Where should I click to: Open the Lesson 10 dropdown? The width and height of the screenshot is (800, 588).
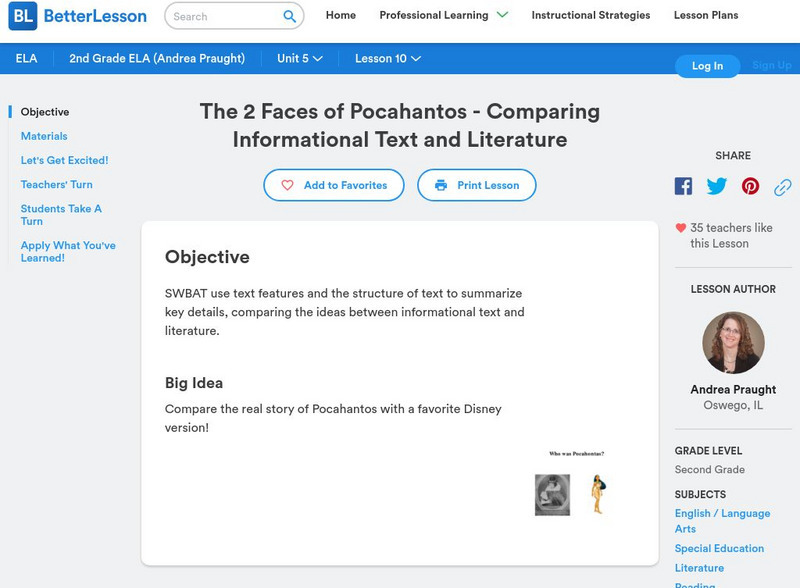[387, 58]
